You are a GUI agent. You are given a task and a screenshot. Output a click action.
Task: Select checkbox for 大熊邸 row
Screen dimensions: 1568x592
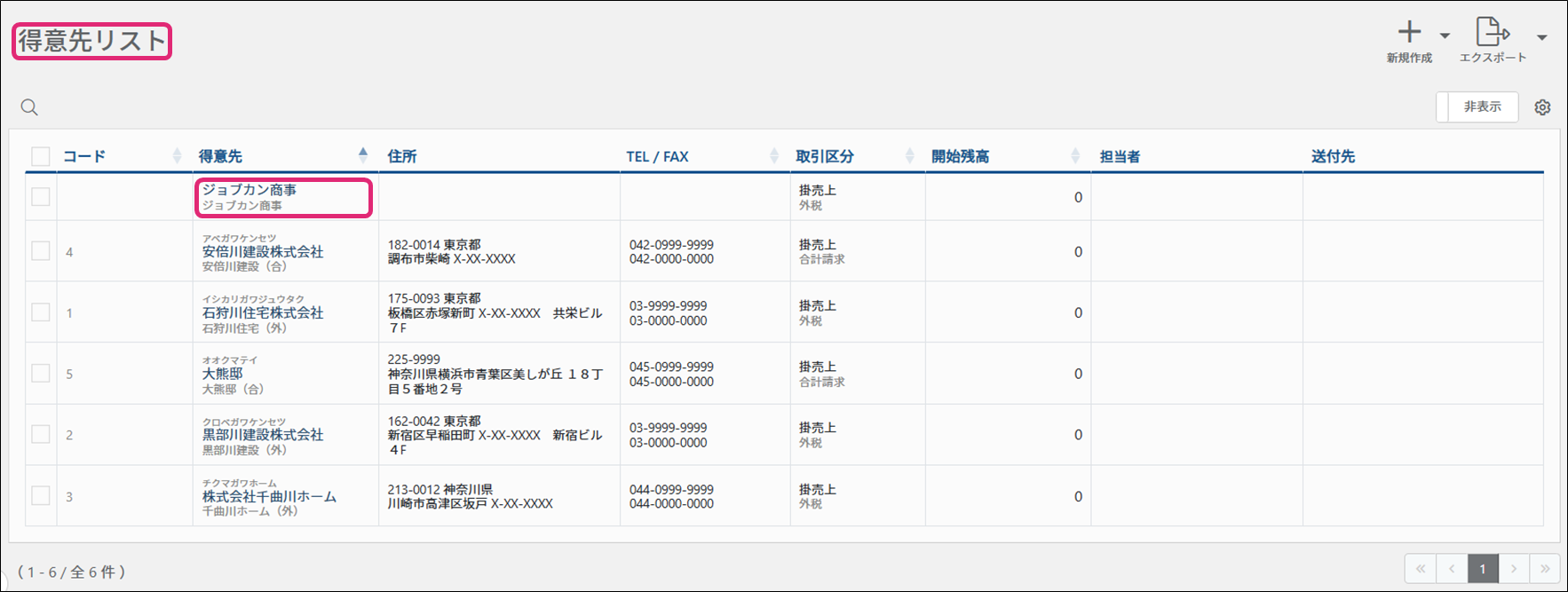(x=41, y=374)
